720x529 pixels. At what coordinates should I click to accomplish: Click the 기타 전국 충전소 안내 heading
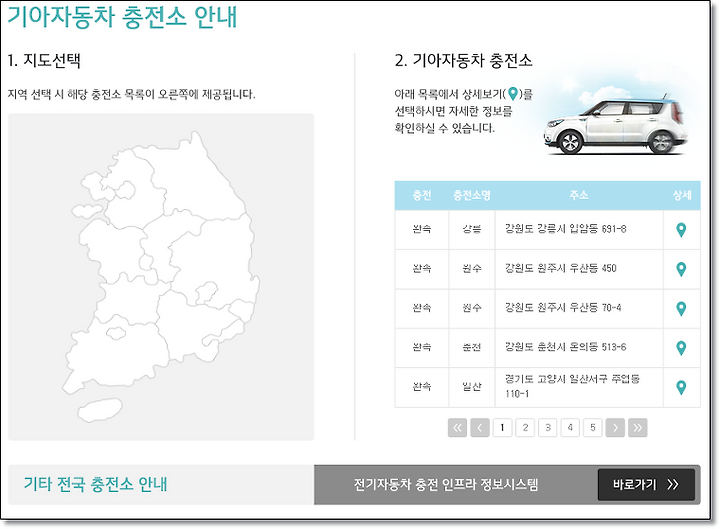tap(96, 484)
